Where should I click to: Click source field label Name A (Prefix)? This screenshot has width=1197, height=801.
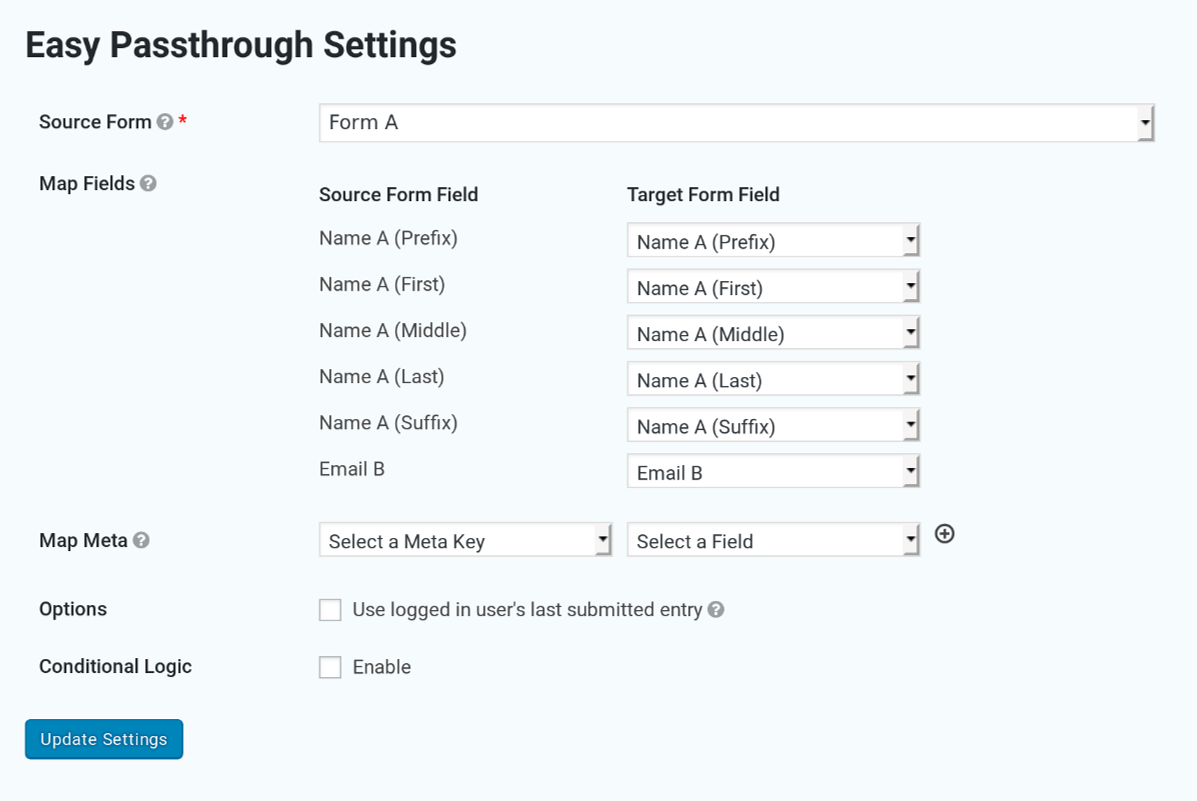click(x=388, y=238)
